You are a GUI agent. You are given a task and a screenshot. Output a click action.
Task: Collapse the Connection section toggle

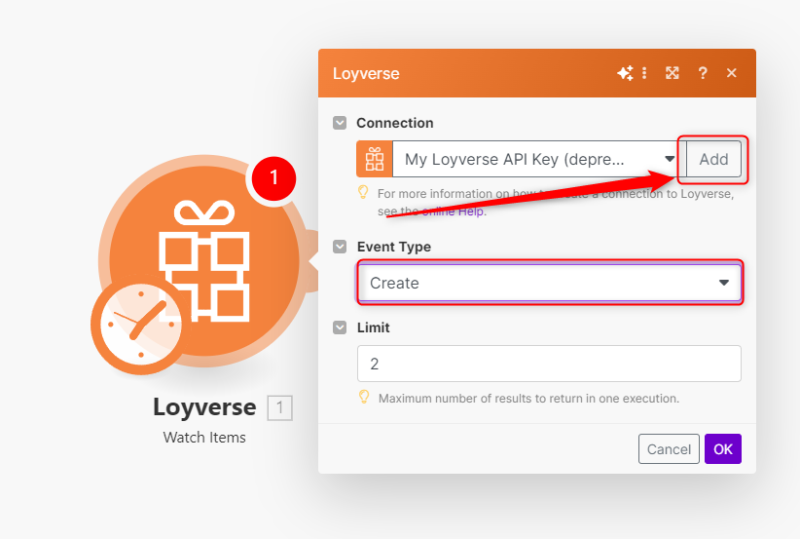[340, 123]
